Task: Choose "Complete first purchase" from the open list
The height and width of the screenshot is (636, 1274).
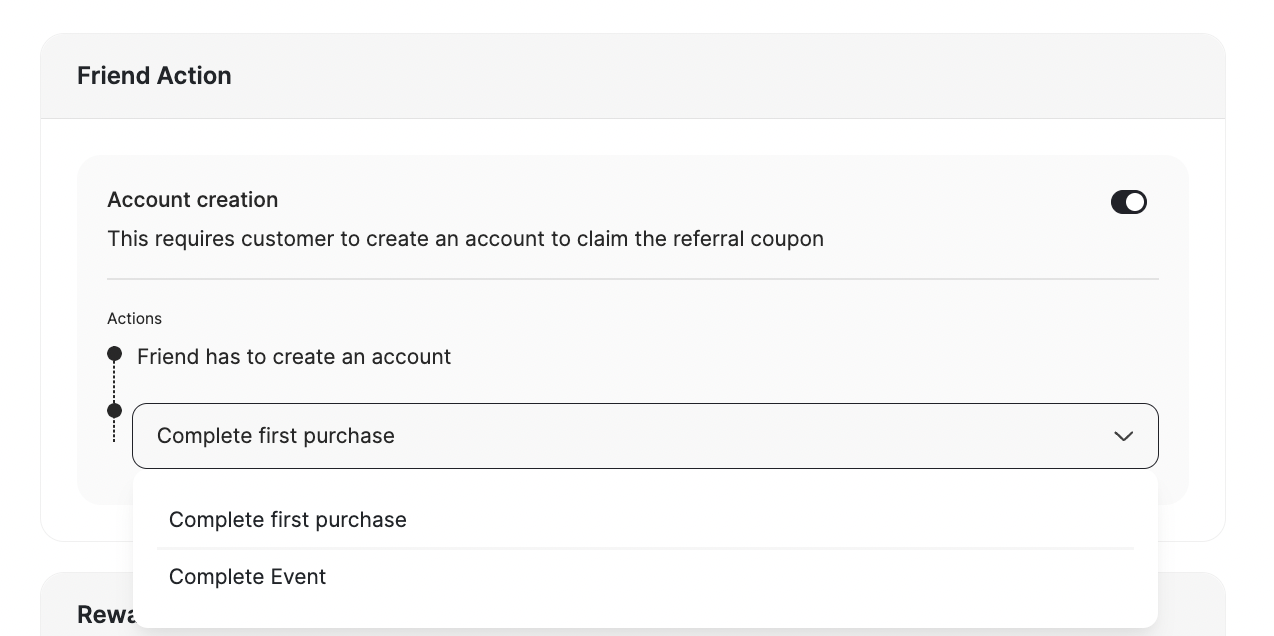Action: (288, 520)
